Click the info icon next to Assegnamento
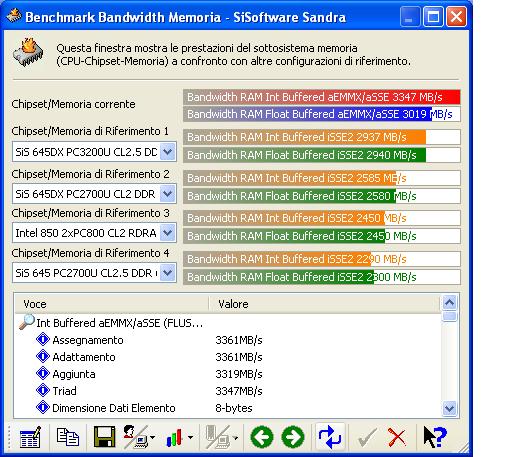 (43, 339)
